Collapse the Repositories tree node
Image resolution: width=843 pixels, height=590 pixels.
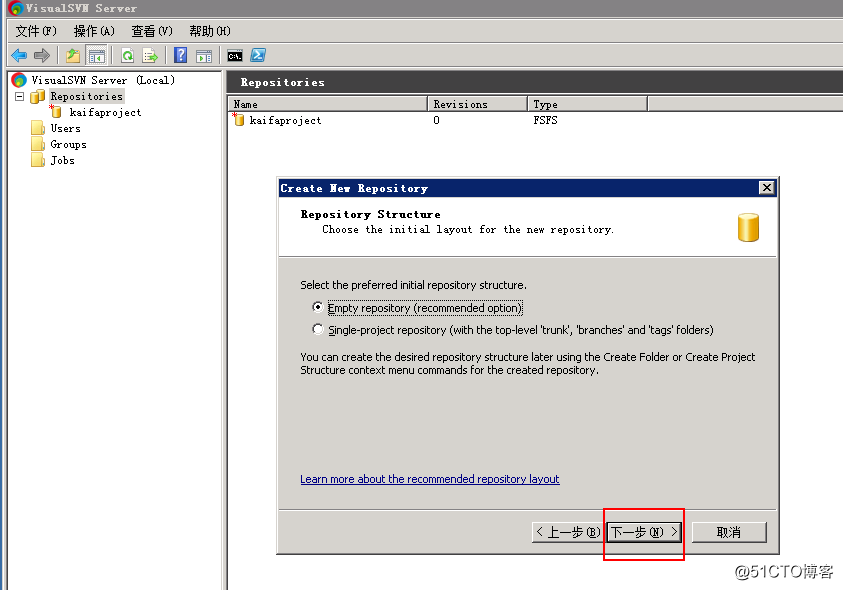pos(19,96)
